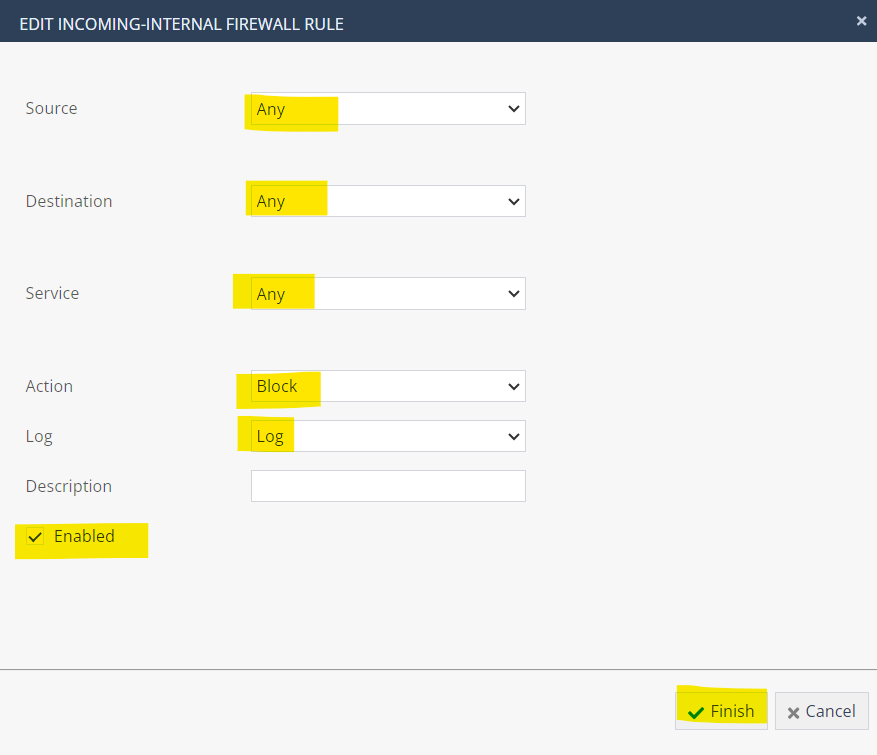Open the Service selection dropdown
877x755 pixels.
[x=387, y=294]
